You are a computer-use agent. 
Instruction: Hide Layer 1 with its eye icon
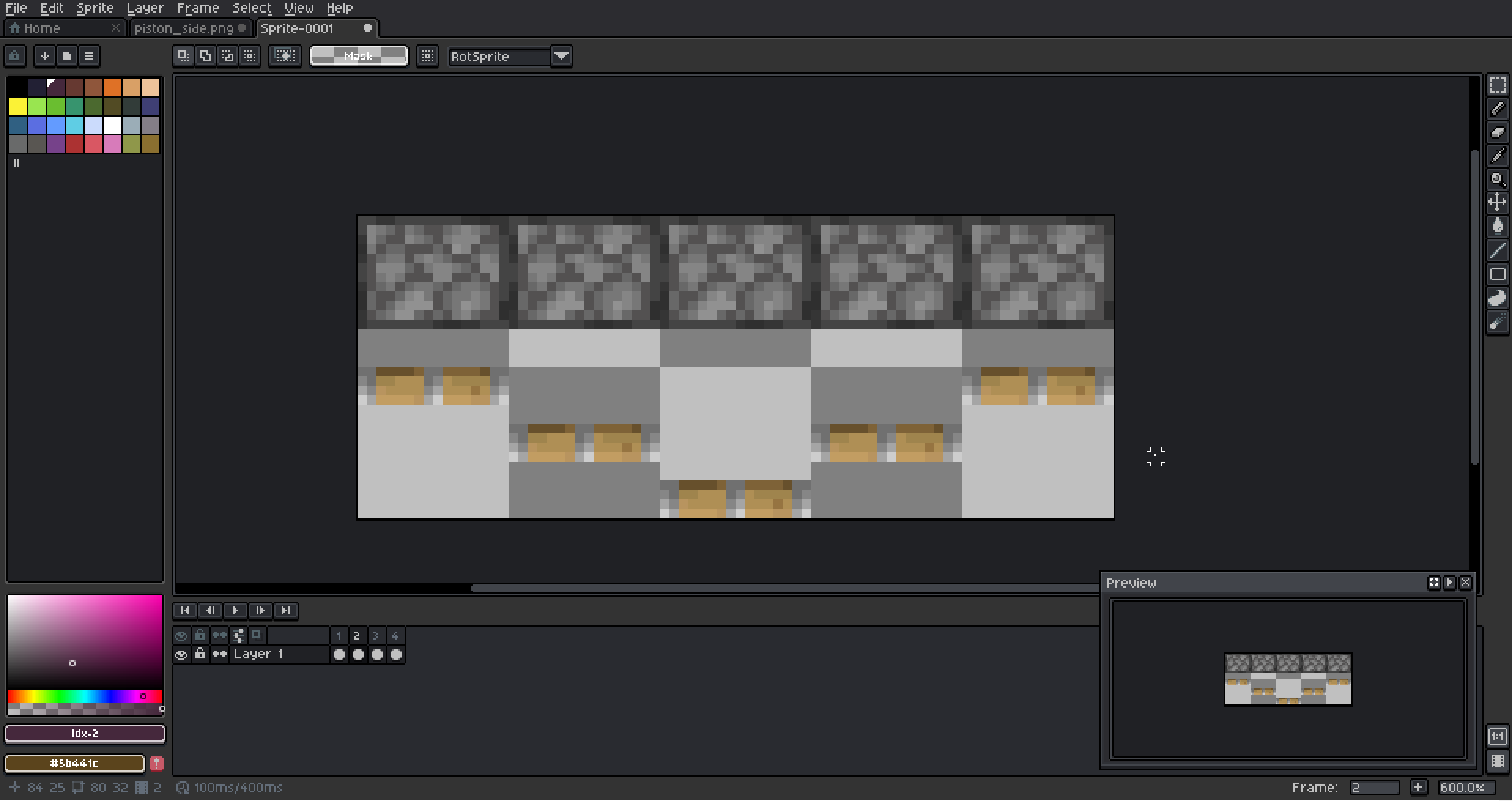click(x=181, y=655)
